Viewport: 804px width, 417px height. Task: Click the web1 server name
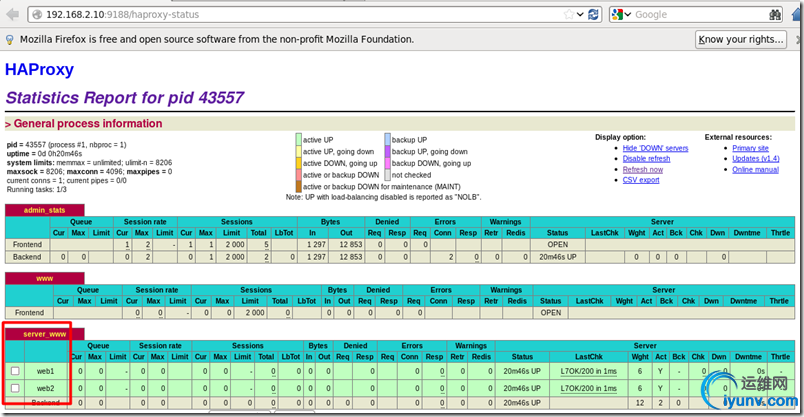tap(45, 371)
